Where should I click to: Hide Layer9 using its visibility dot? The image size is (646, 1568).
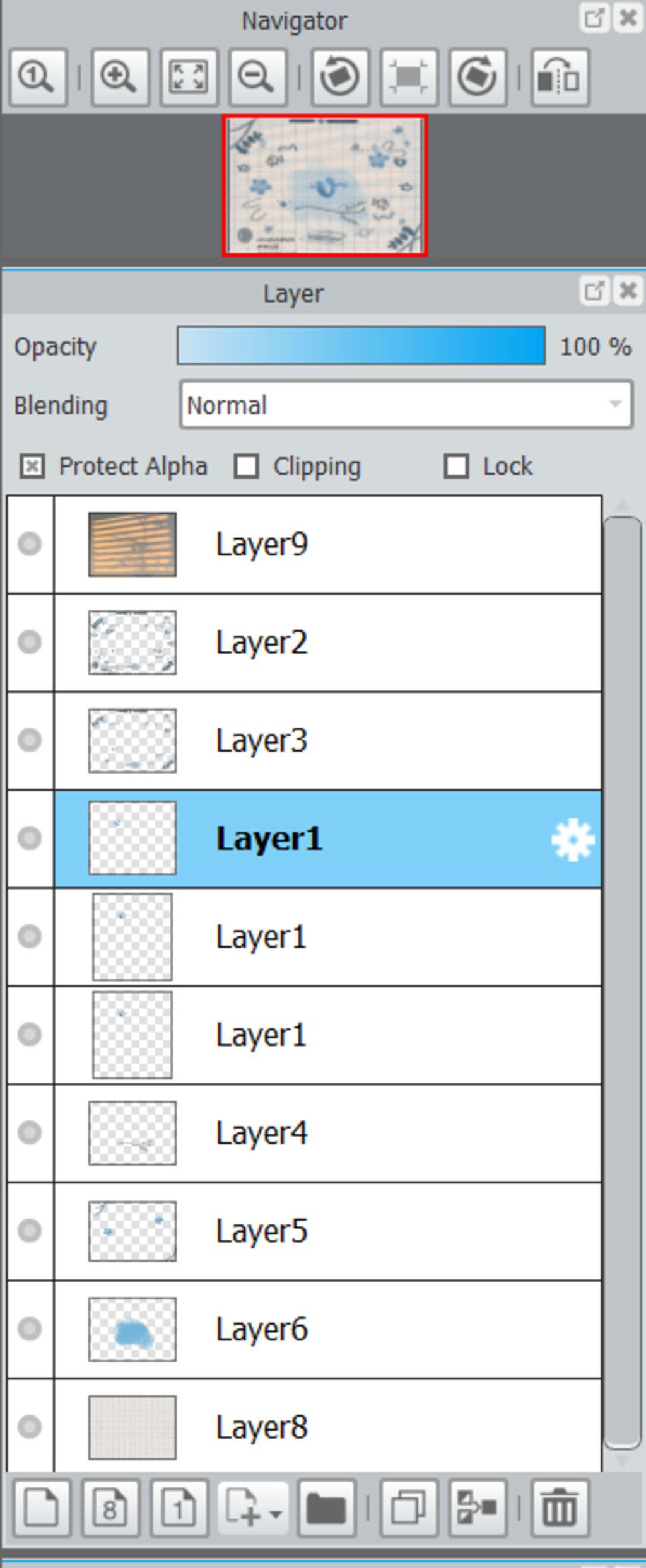(x=30, y=544)
